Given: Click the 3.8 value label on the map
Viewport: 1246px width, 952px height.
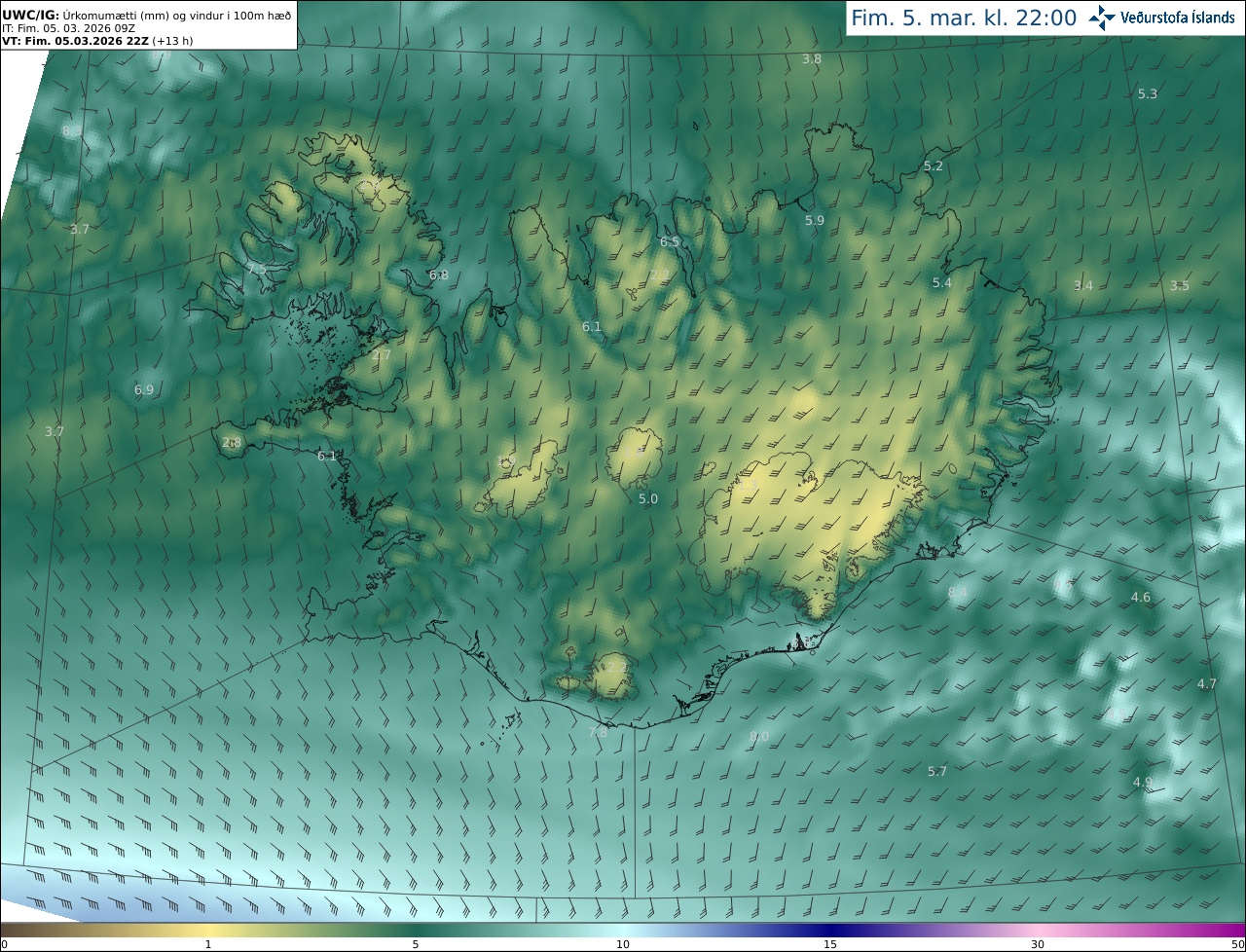Looking at the screenshot, I should [x=812, y=59].
